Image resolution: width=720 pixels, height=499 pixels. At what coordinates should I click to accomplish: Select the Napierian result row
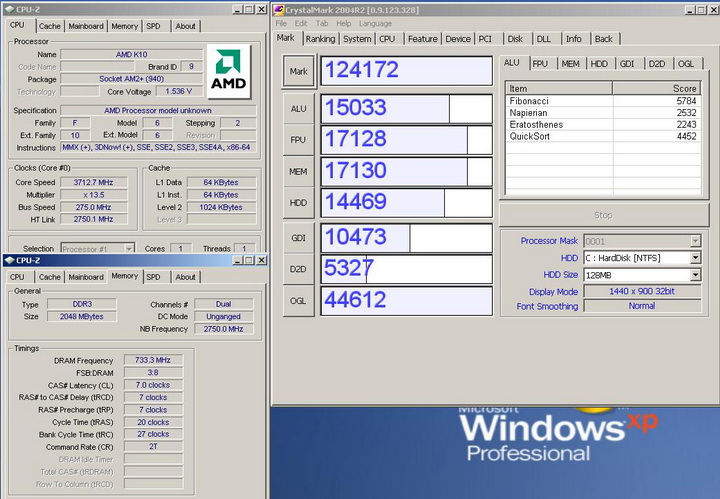pyautogui.click(x=603, y=113)
